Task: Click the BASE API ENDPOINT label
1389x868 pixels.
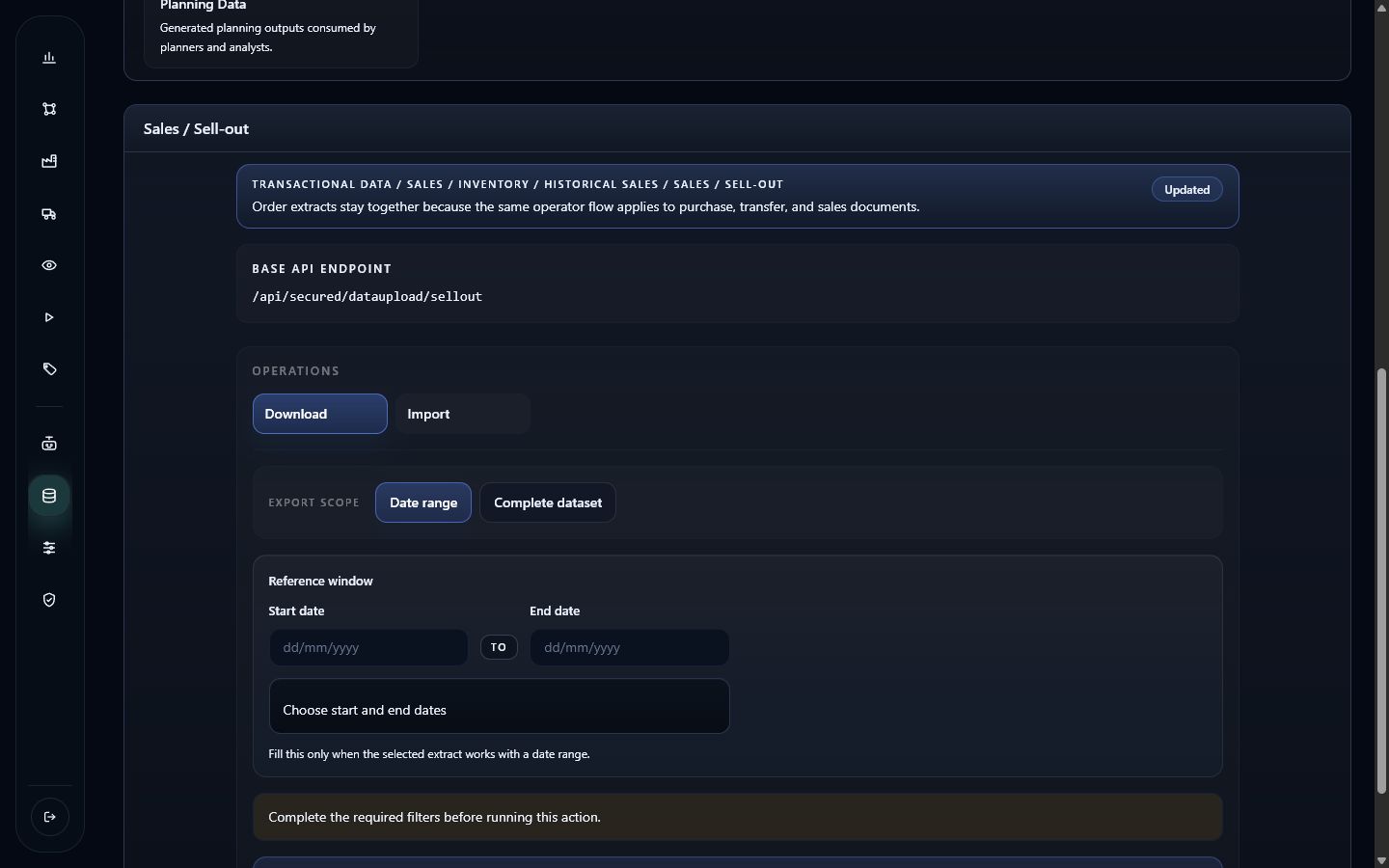Action: tap(322, 269)
